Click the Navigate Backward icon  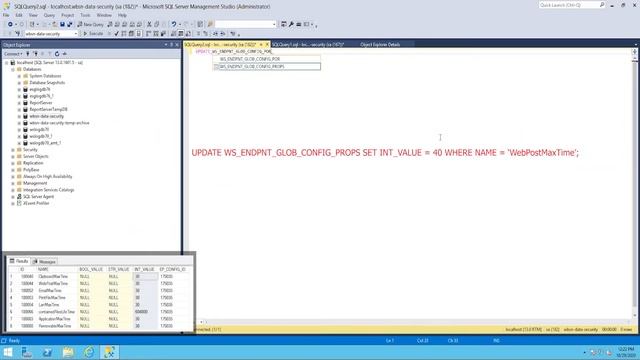[x=10, y=24]
